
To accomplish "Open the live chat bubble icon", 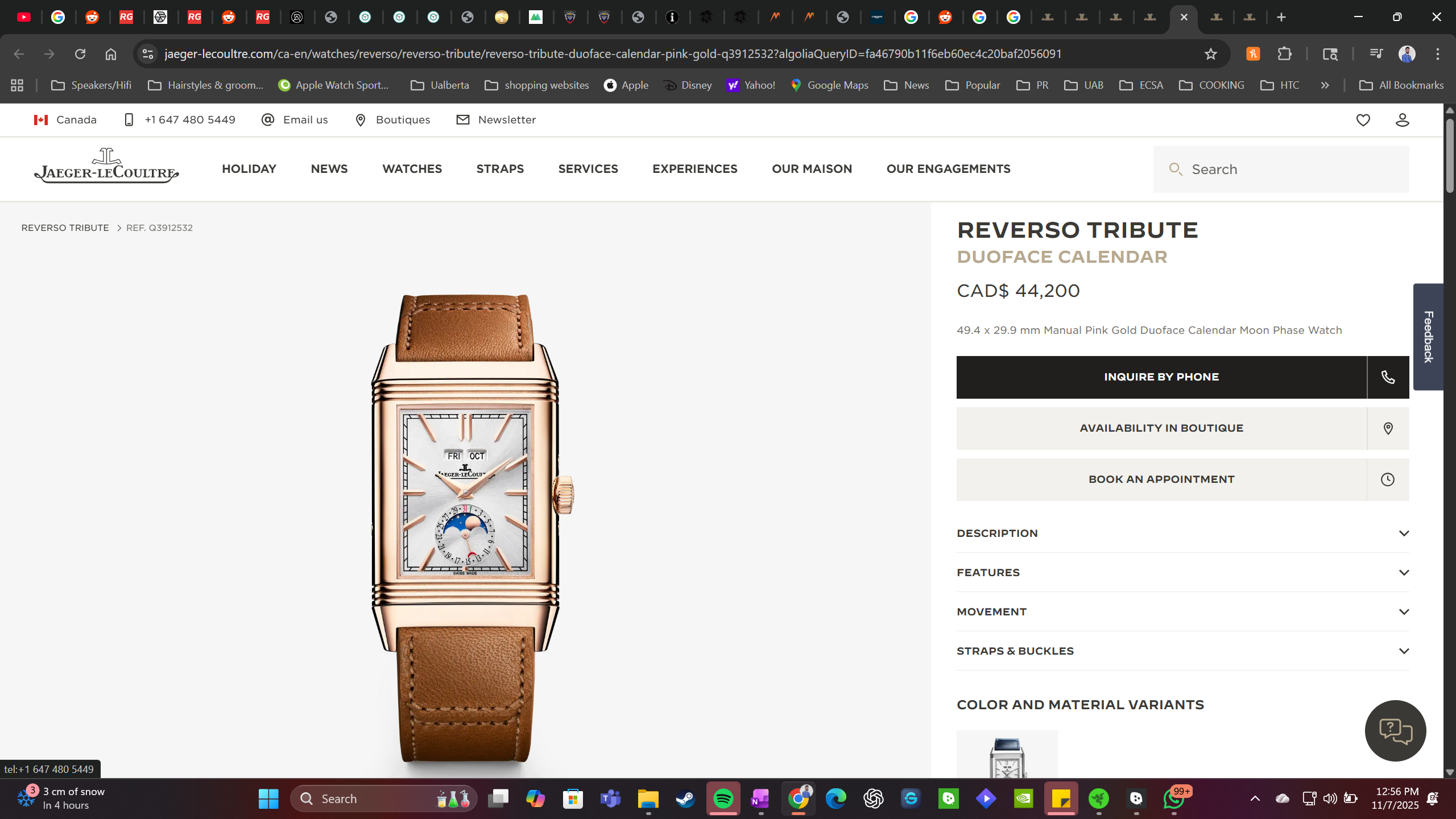I will point(1395,731).
